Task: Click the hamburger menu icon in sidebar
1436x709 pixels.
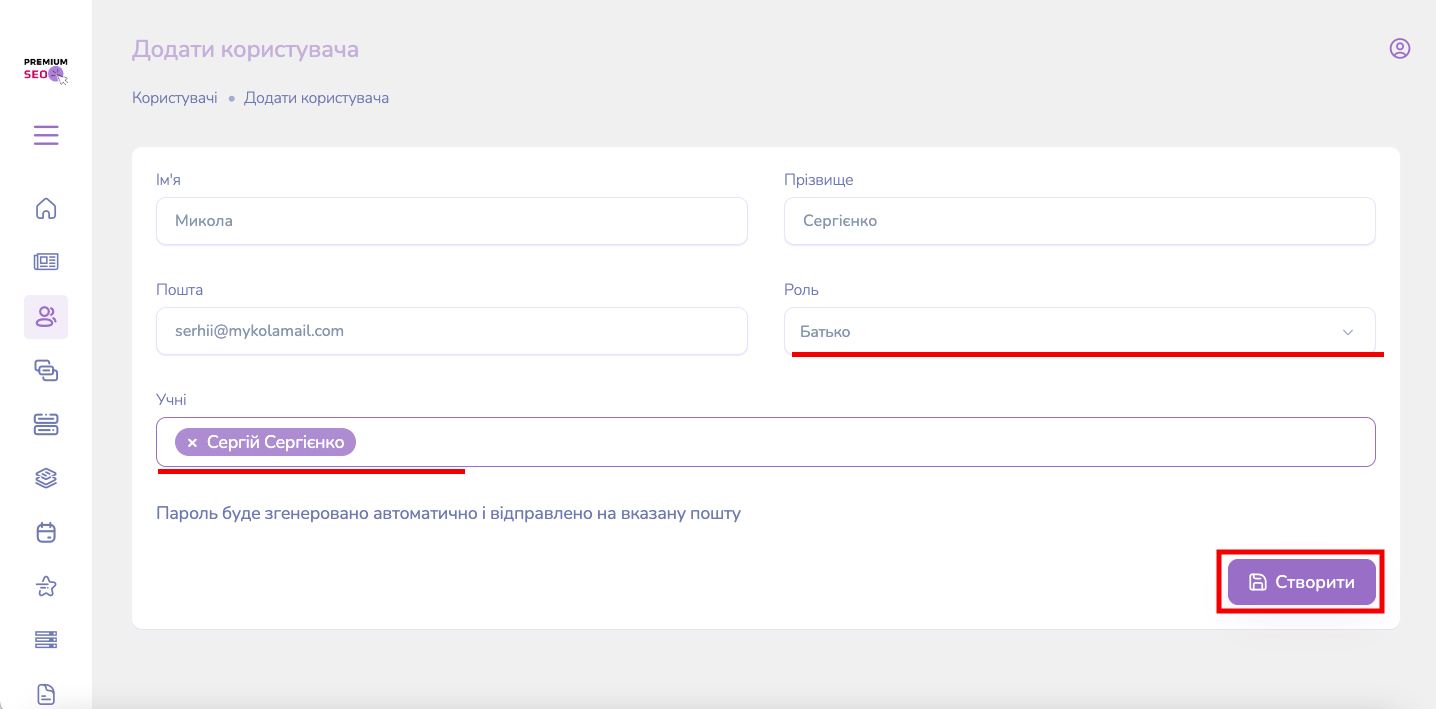Action: coord(46,135)
